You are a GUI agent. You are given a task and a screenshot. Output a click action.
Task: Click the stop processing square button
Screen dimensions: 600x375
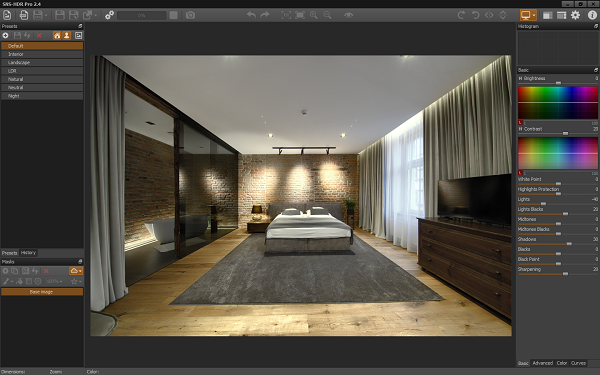(173, 15)
